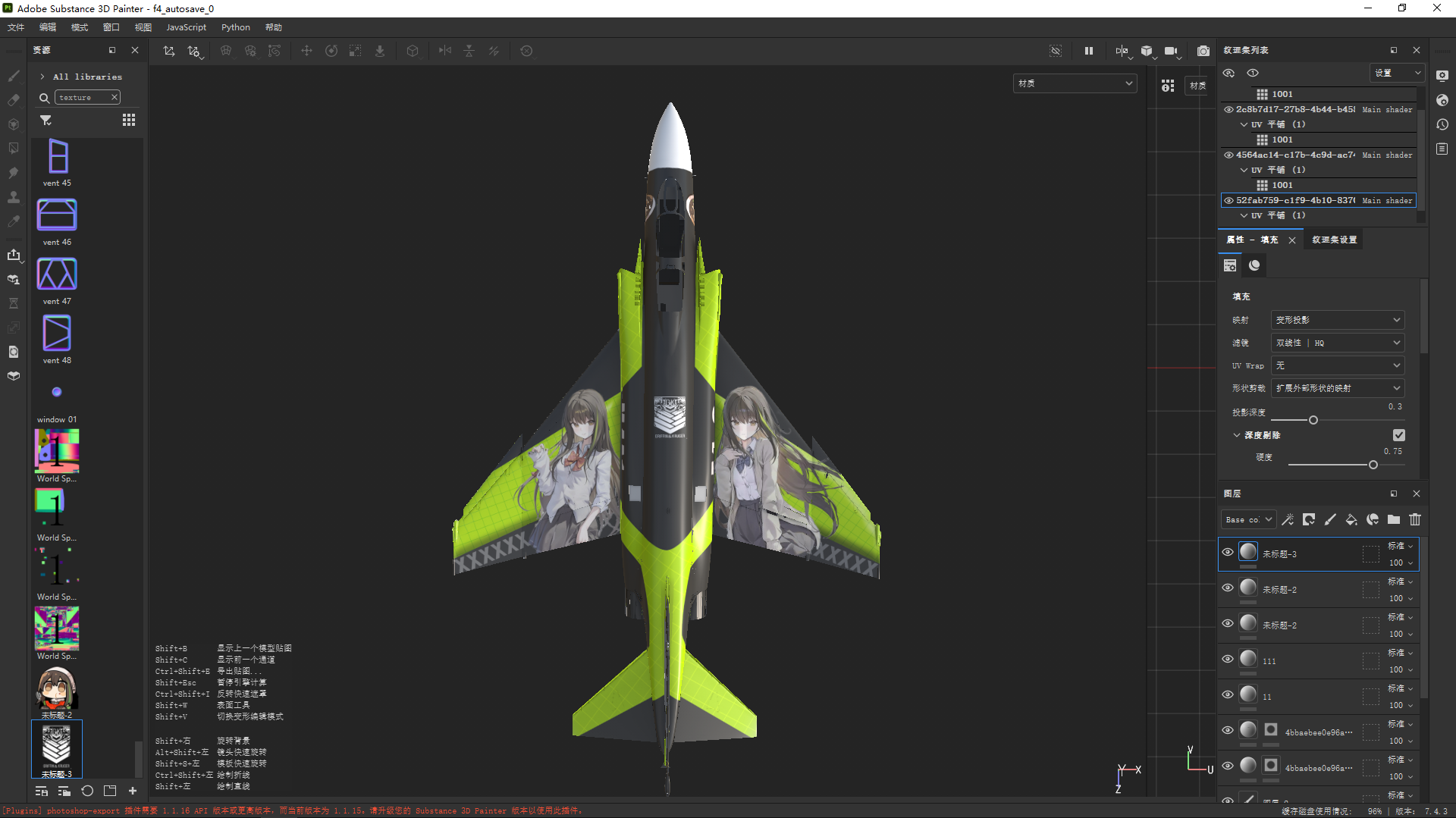Click the add paint layer brush icon

tap(1330, 519)
